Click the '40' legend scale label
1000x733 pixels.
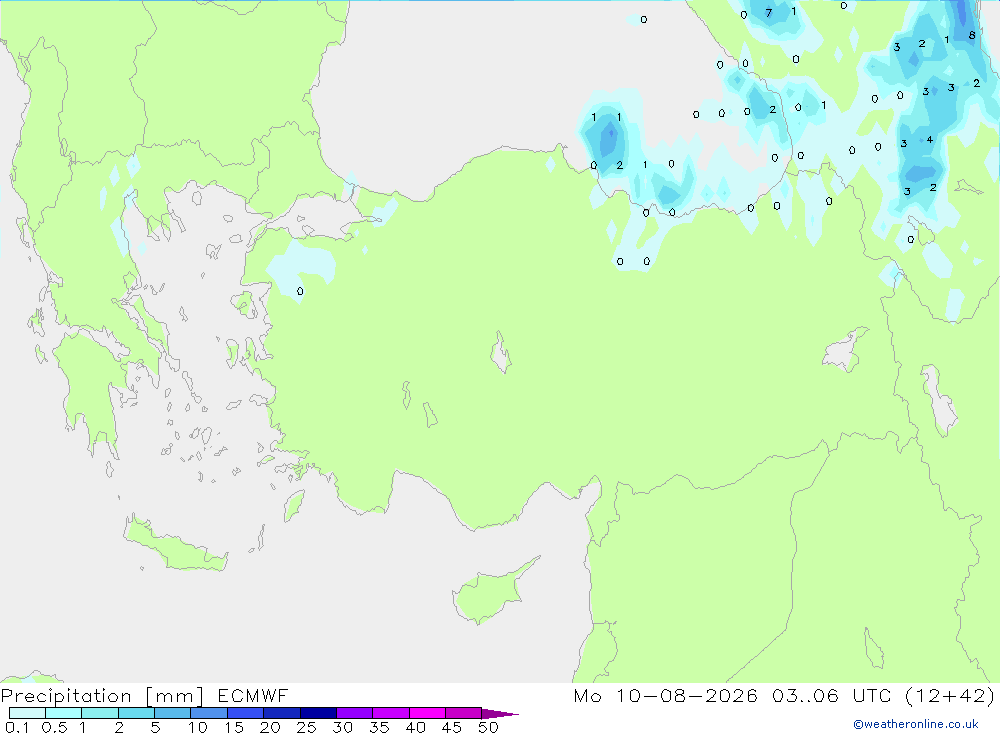[x=415, y=727]
